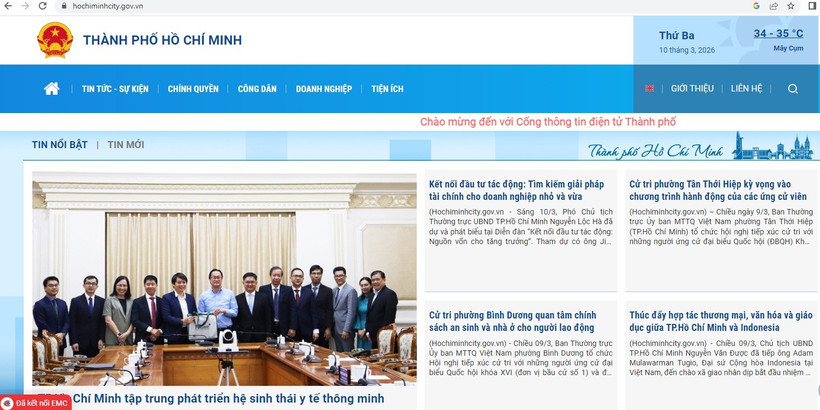Viewport: 820px width, 410px height.
Task: Click the THÀNH PHỐ HỒ CHÍ MINH site title
Action: tap(163, 40)
